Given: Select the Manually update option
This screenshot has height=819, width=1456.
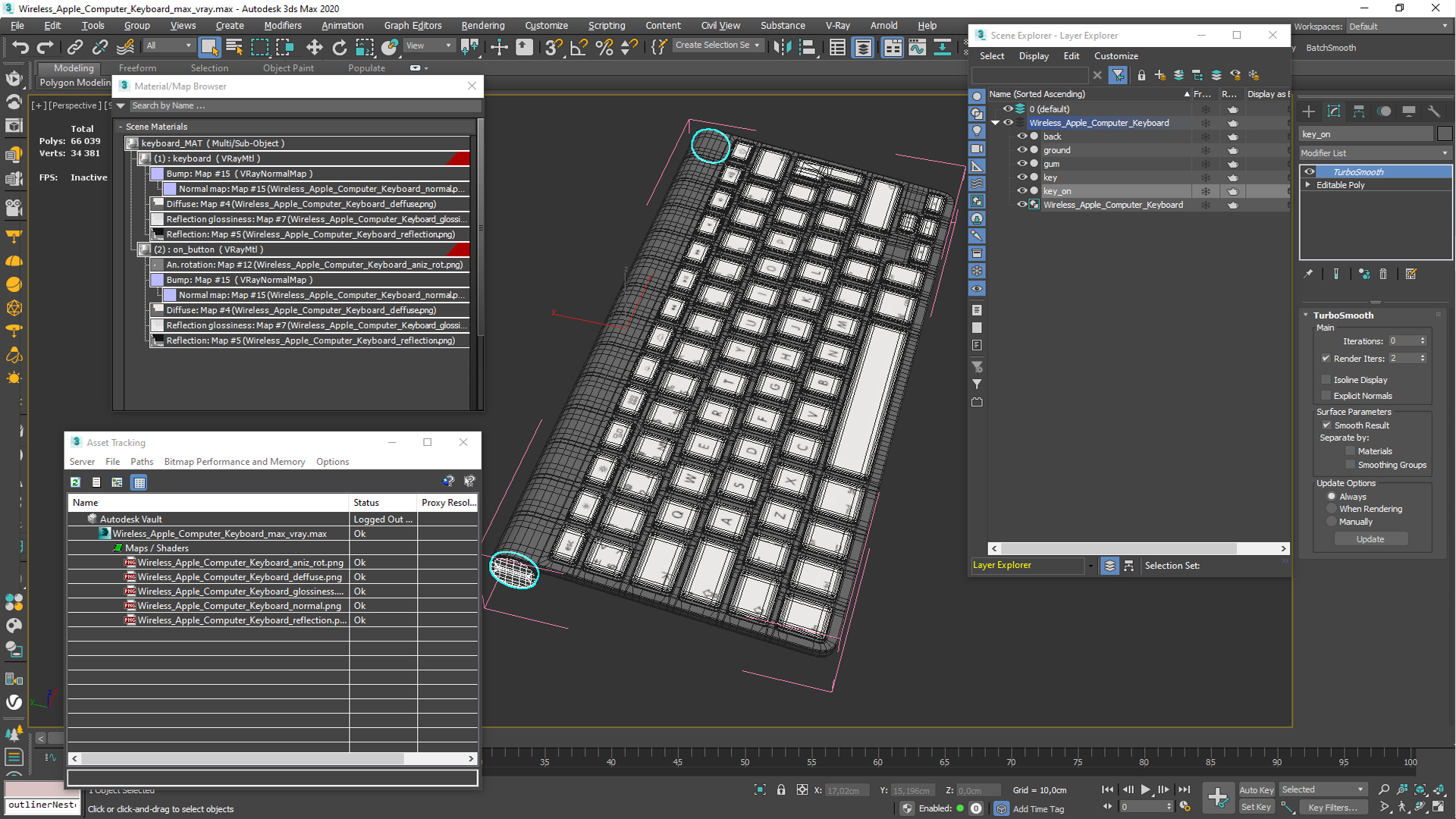Looking at the screenshot, I should pos(1332,522).
